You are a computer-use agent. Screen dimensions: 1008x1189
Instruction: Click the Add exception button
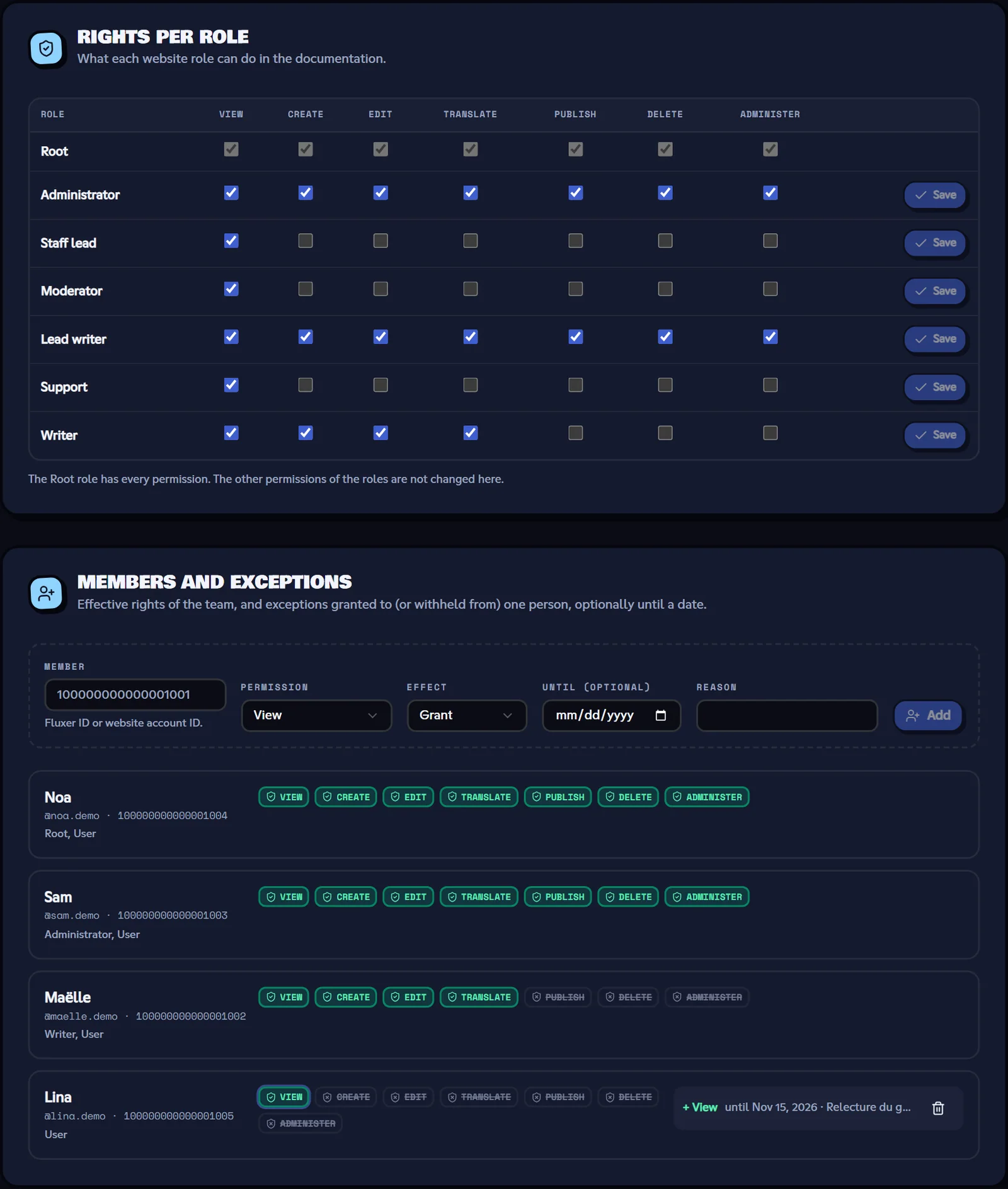pos(928,715)
